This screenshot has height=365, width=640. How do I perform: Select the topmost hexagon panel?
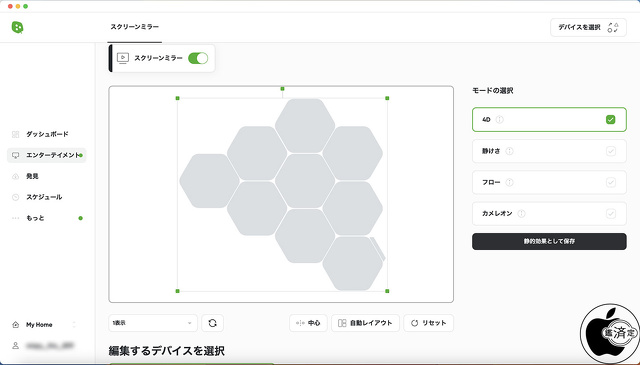(305, 126)
